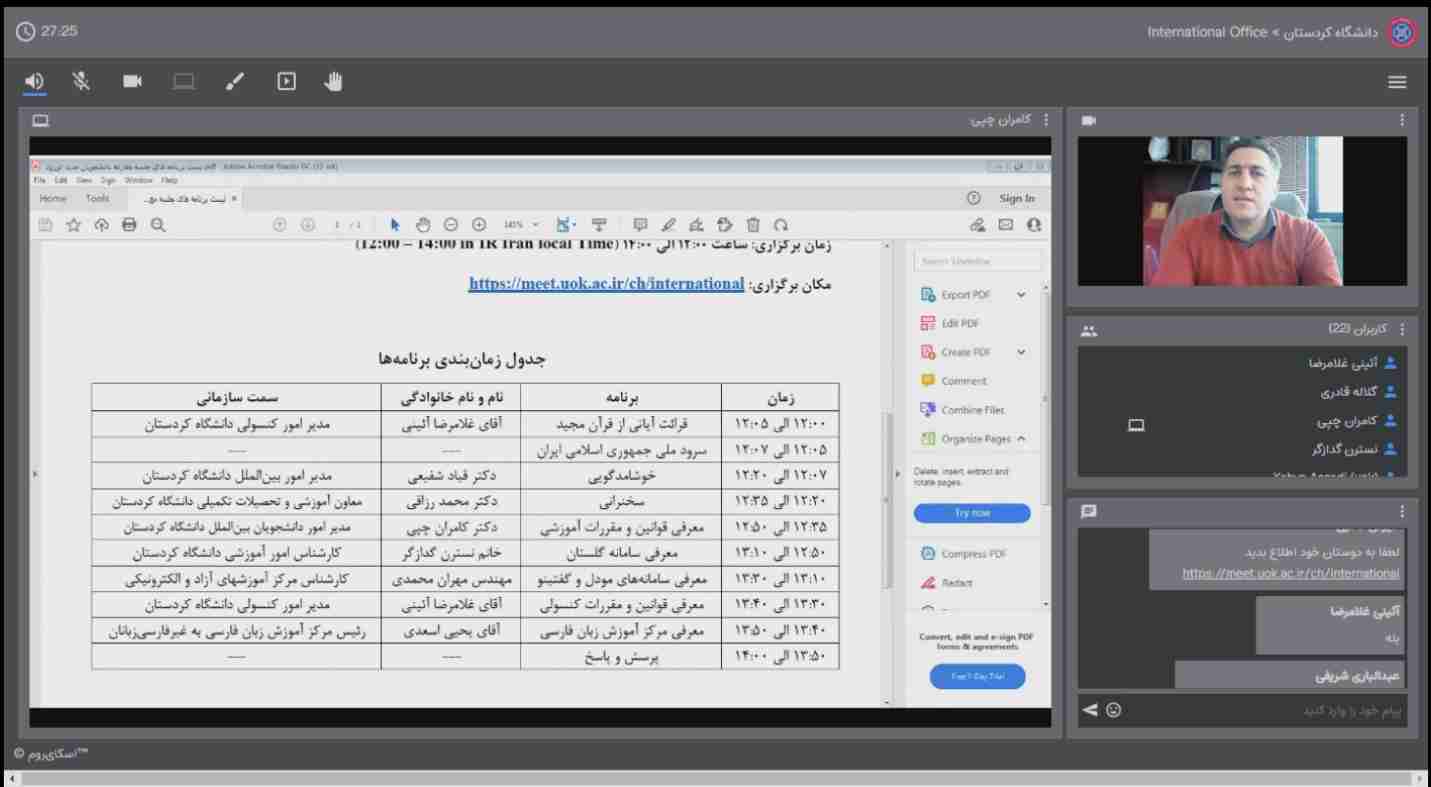Open meet.uok.ac.ir link in chat message
Screen dimensions: 1431x787
pyautogui.click(x=1290, y=573)
